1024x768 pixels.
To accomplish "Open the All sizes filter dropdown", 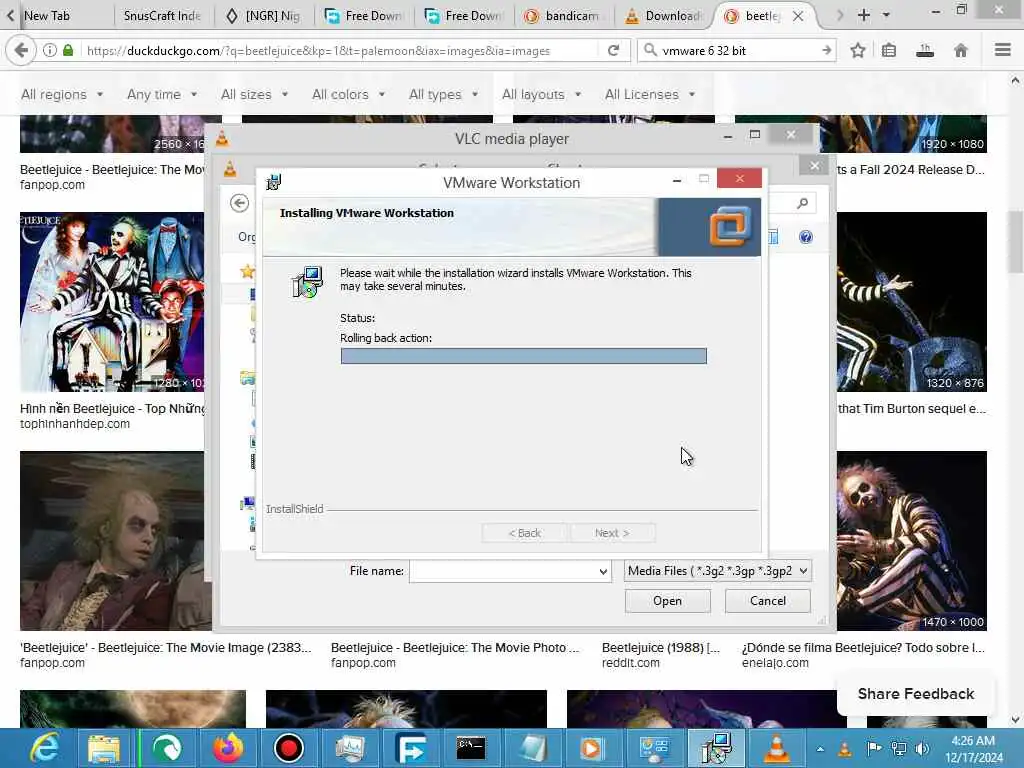I will pos(255,95).
